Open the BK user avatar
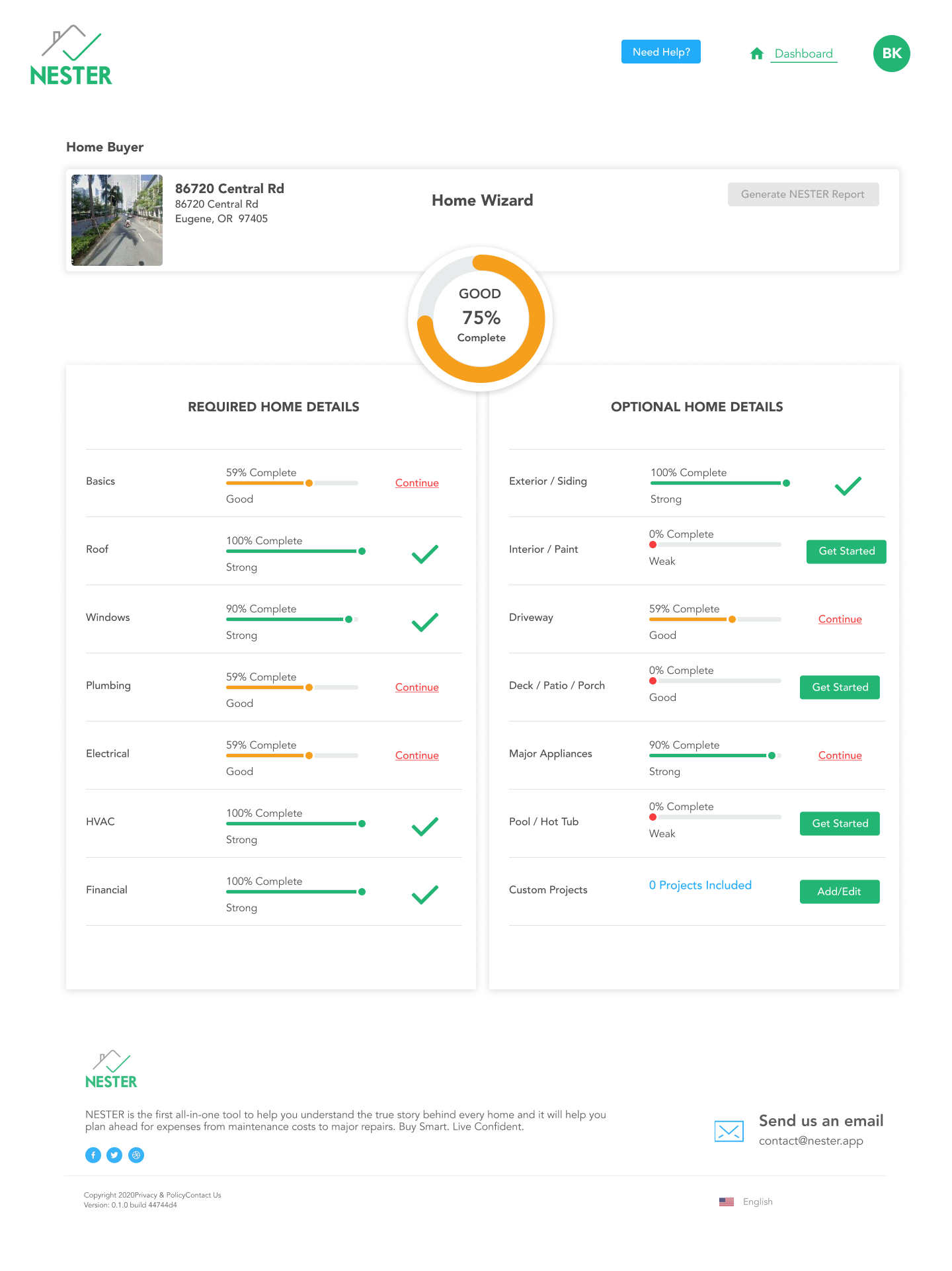The height and width of the screenshot is (1271, 952). pos(891,54)
